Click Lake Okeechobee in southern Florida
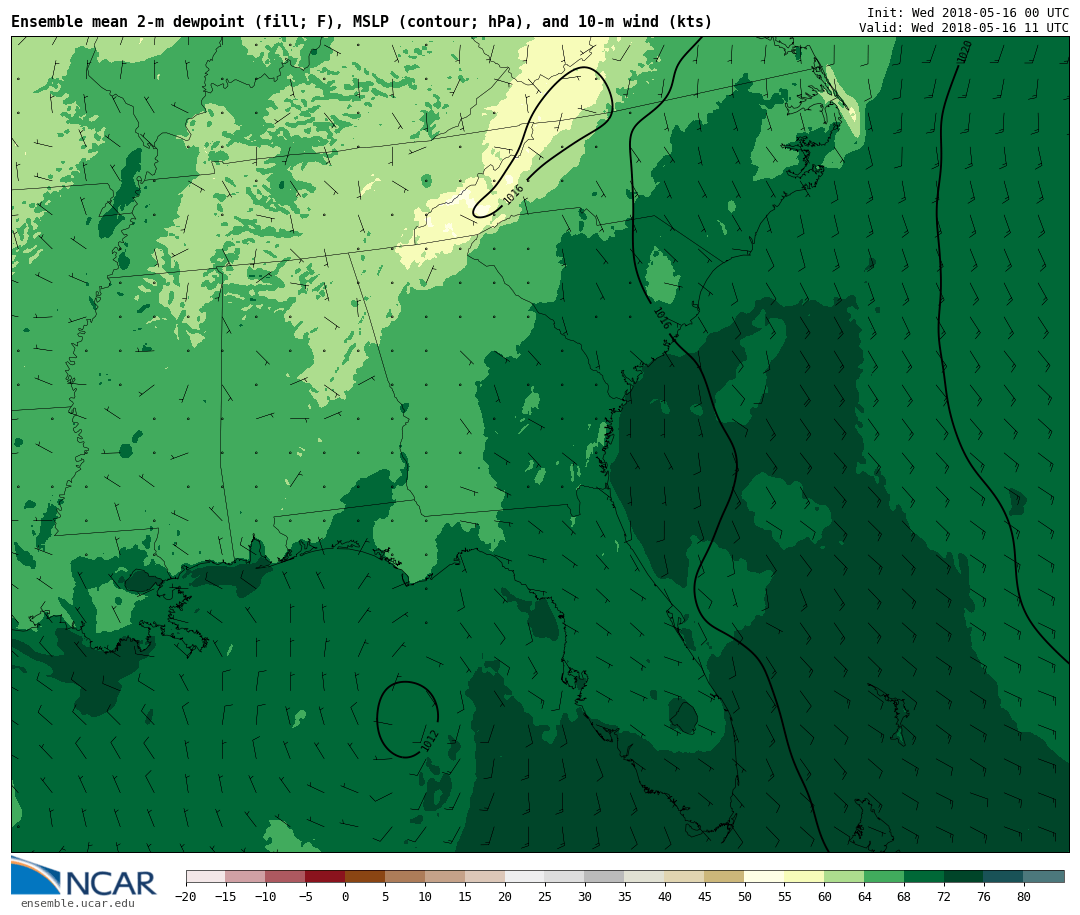Image resolution: width=1080 pixels, height=915 pixels. pyautogui.click(x=683, y=715)
